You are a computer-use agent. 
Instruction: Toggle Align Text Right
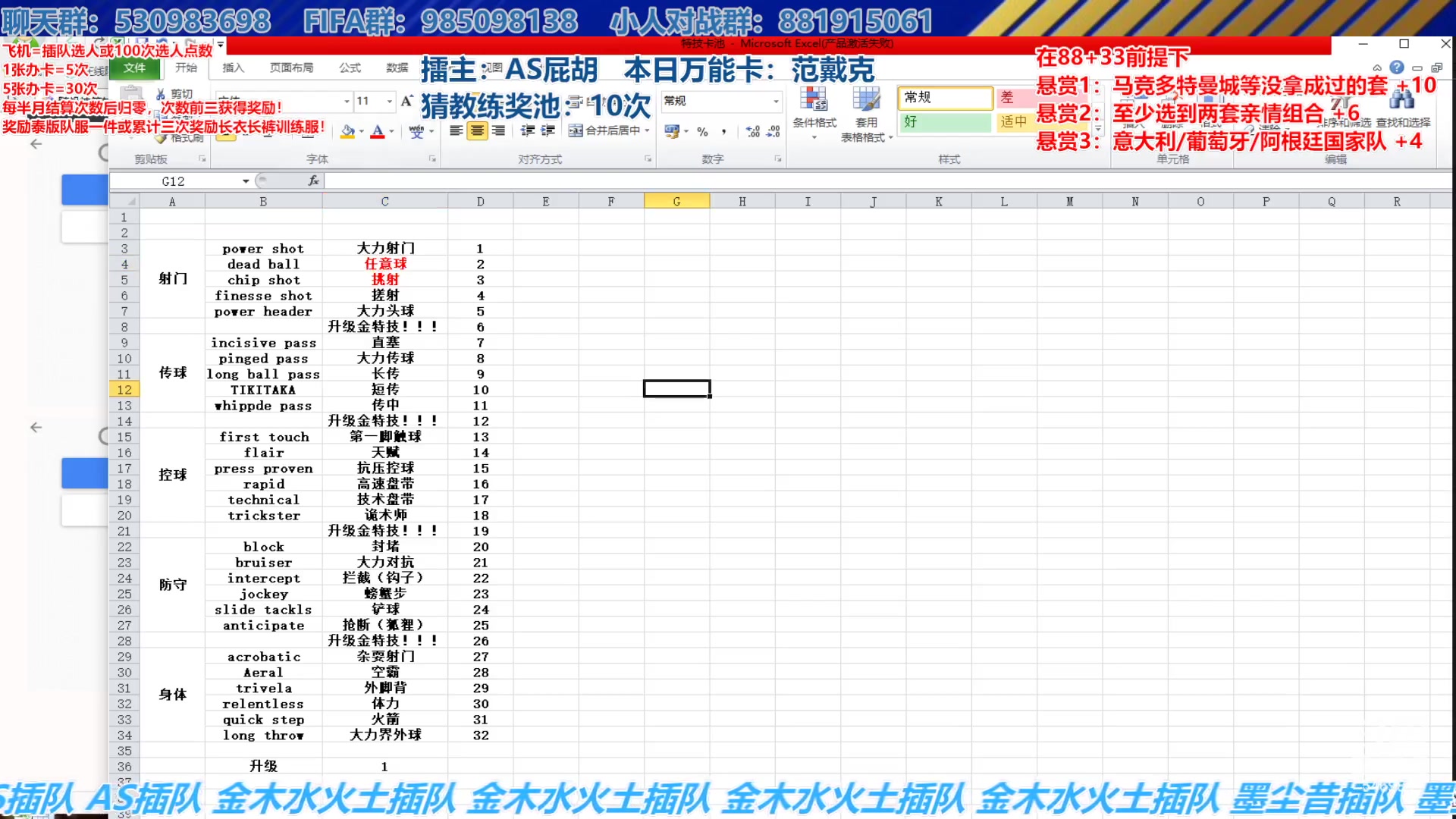pos(498,131)
